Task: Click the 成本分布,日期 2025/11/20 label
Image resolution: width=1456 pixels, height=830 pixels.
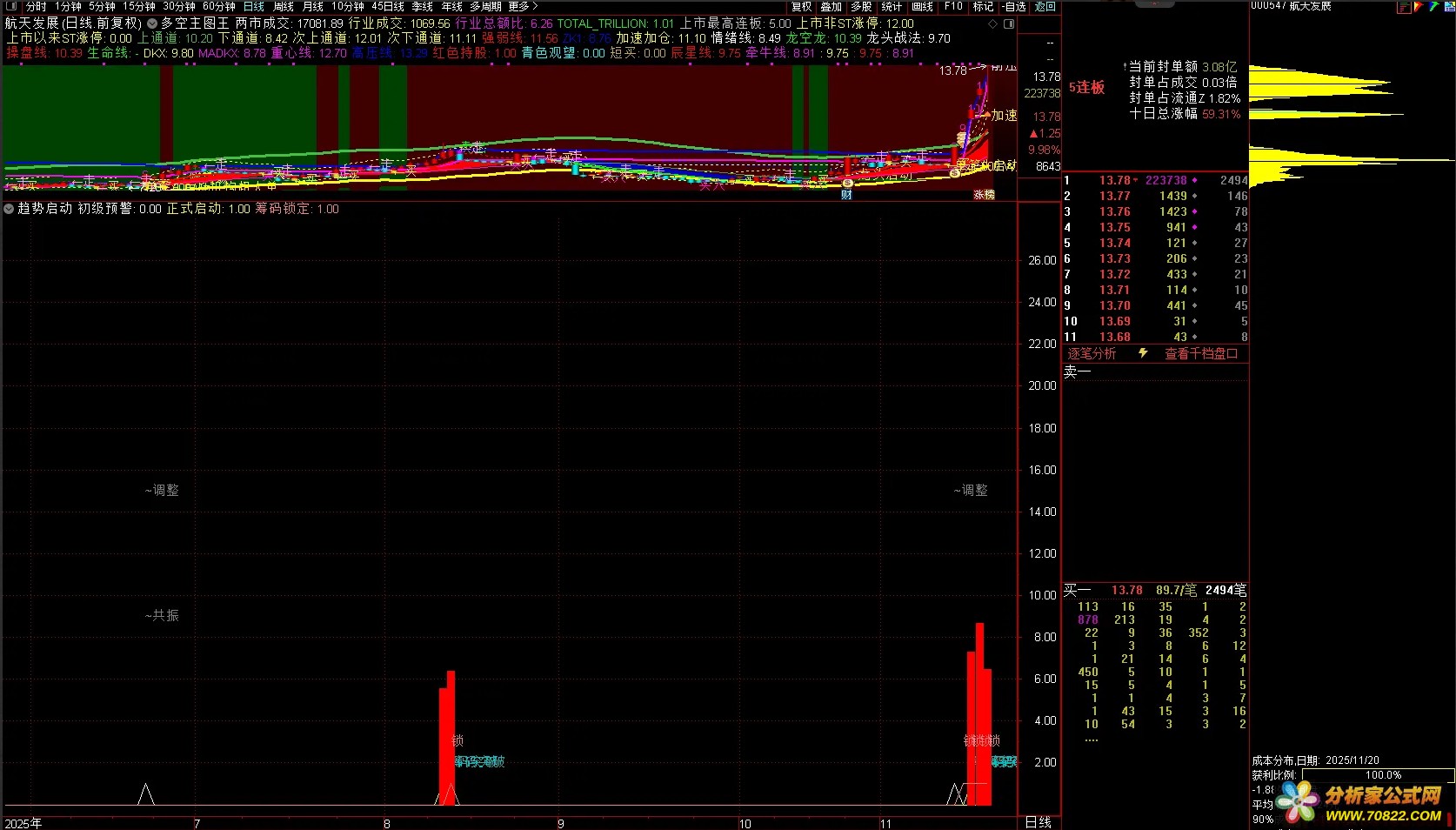Action: click(x=1315, y=760)
